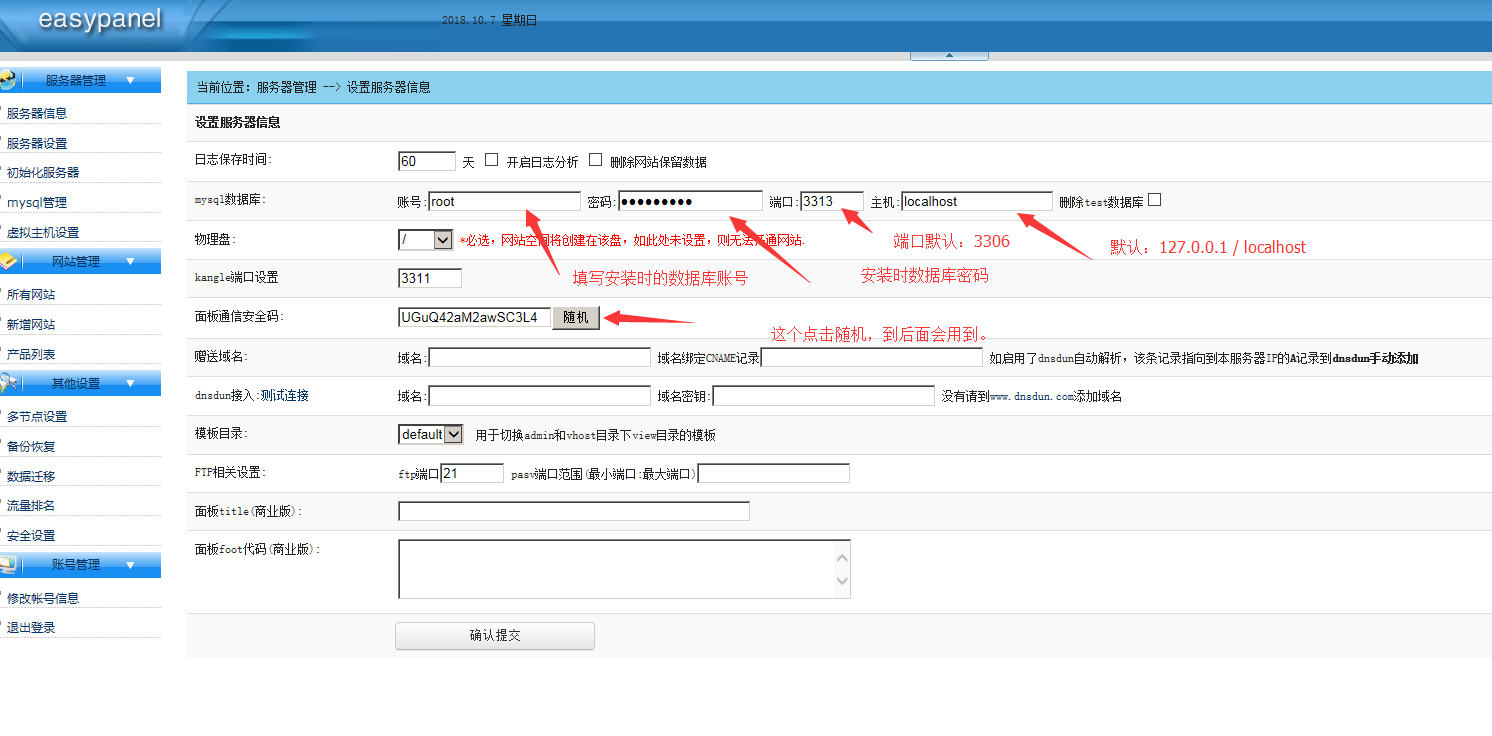Click the 随机 button to generate security code
Viewport: 1492px width, 736px height.
(x=576, y=317)
